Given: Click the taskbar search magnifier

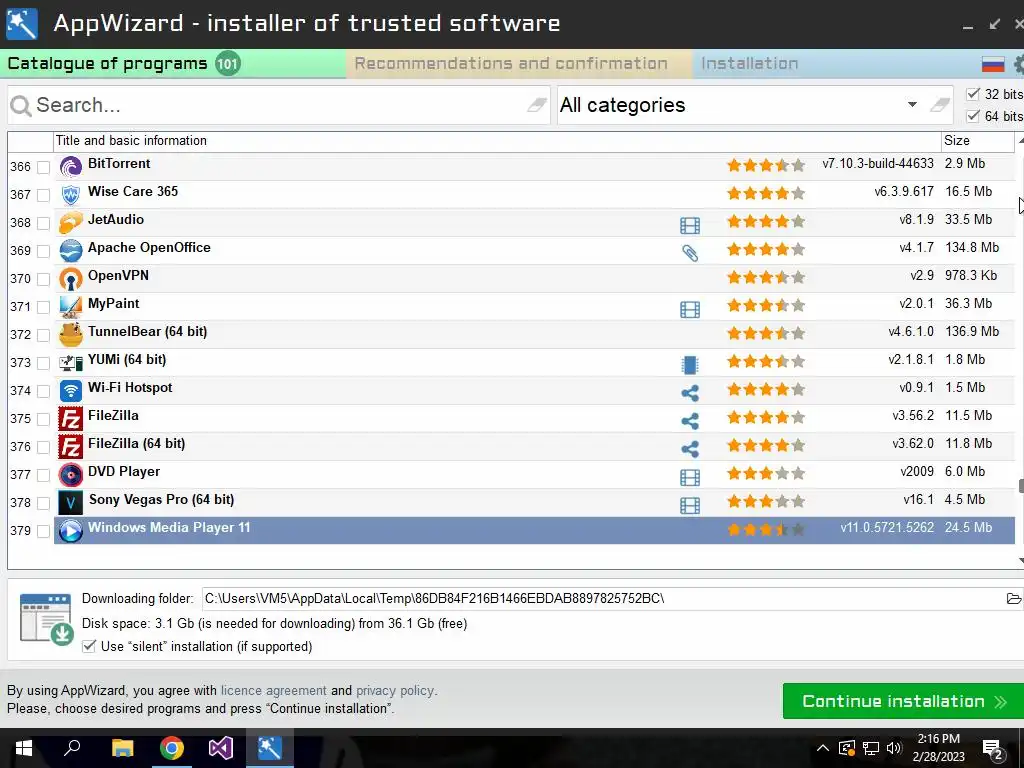Looking at the screenshot, I should tap(72, 746).
